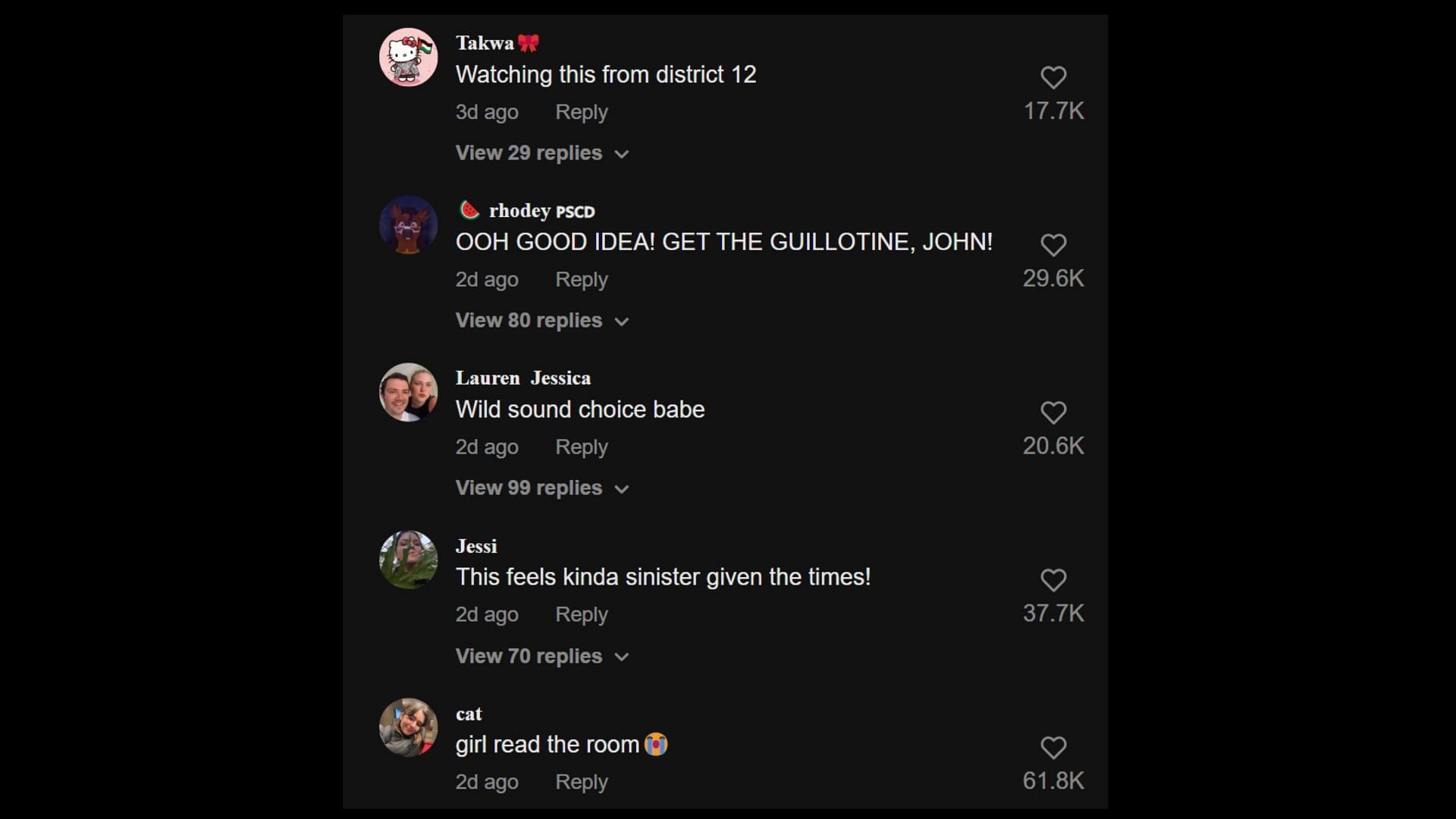Reply to Jessi's comment

(582, 615)
